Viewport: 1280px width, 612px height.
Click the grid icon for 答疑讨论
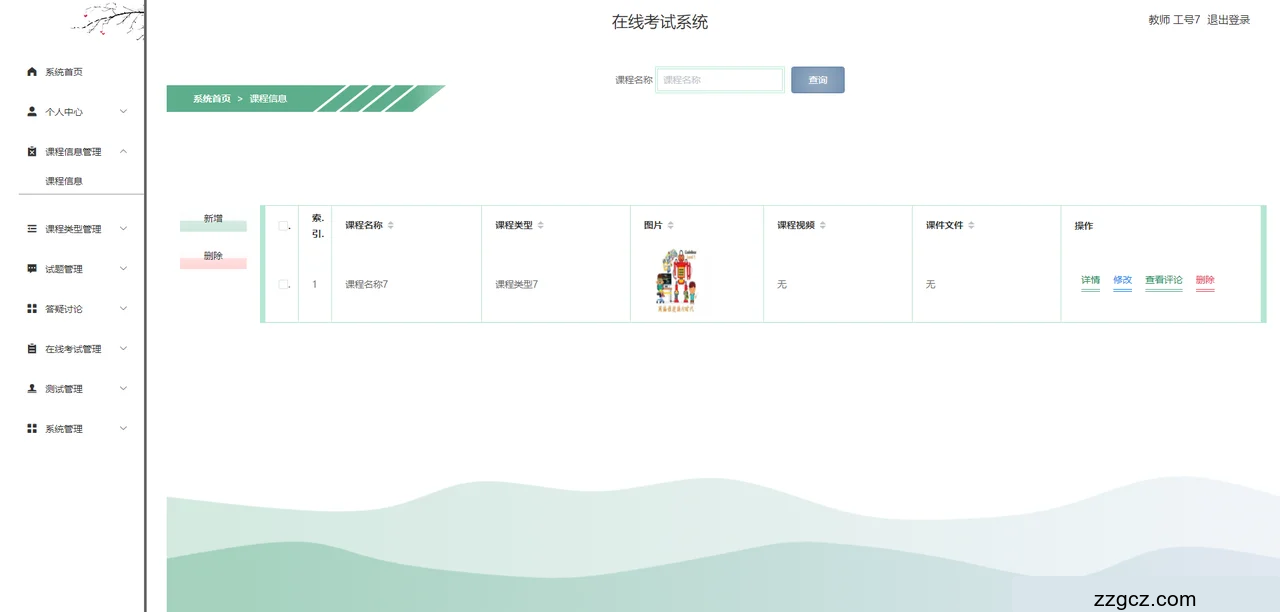click(x=32, y=309)
